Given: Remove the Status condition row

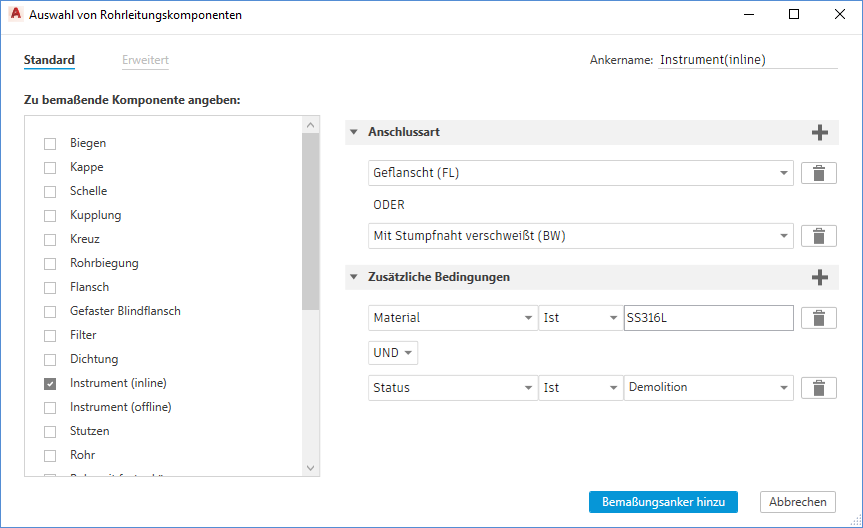Looking at the screenshot, I should 819,388.
